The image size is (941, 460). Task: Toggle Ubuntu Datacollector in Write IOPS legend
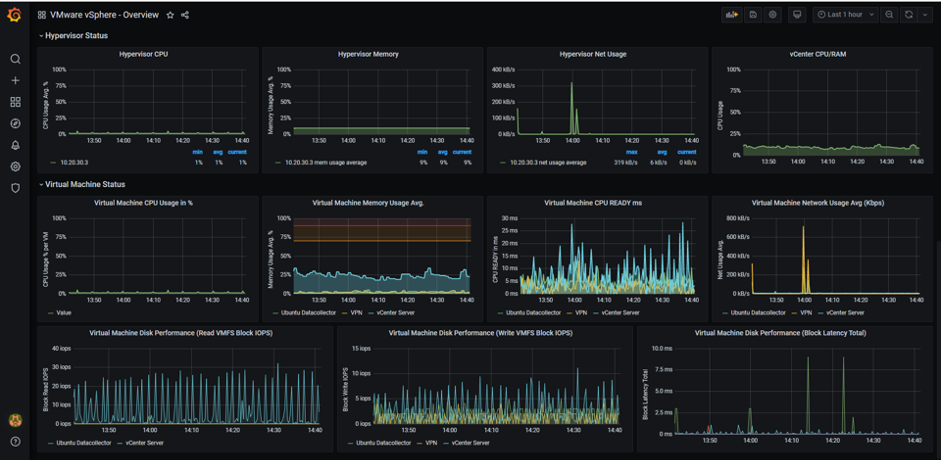pyautogui.click(x=383, y=443)
